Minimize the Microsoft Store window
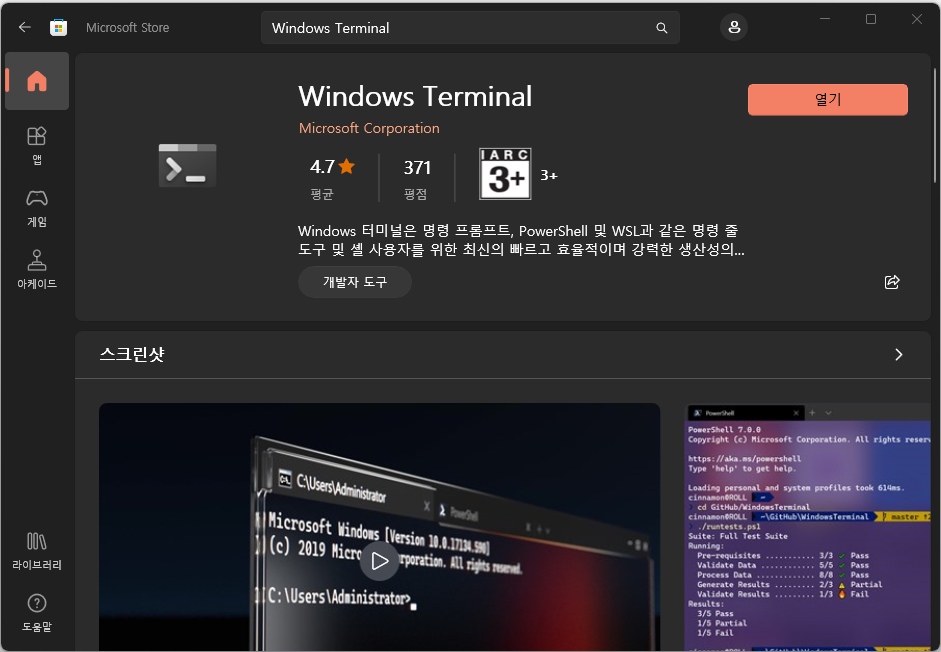The image size is (941, 652). tap(825, 19)
